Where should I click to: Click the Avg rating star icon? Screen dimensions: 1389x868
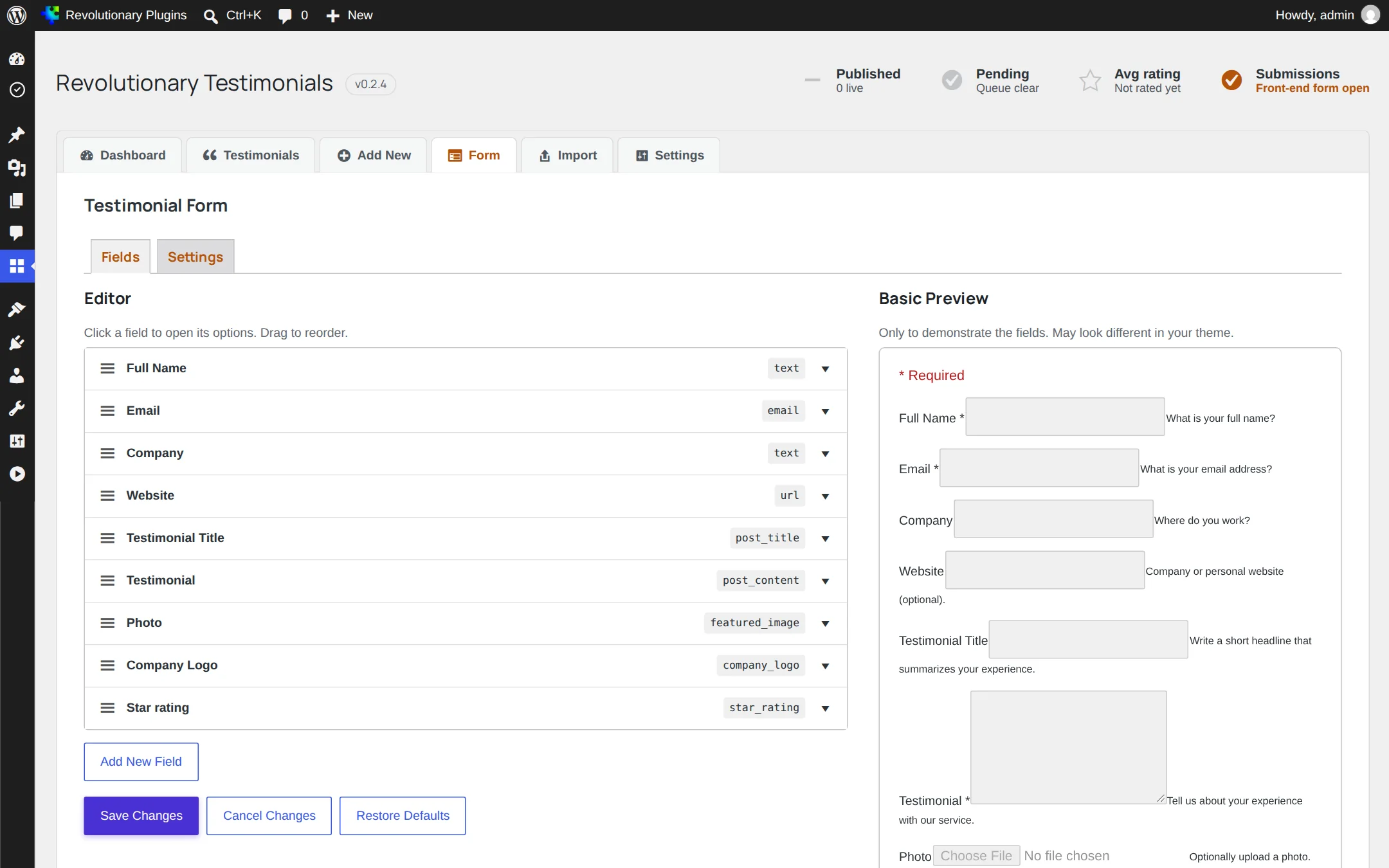coord(1090,80)
